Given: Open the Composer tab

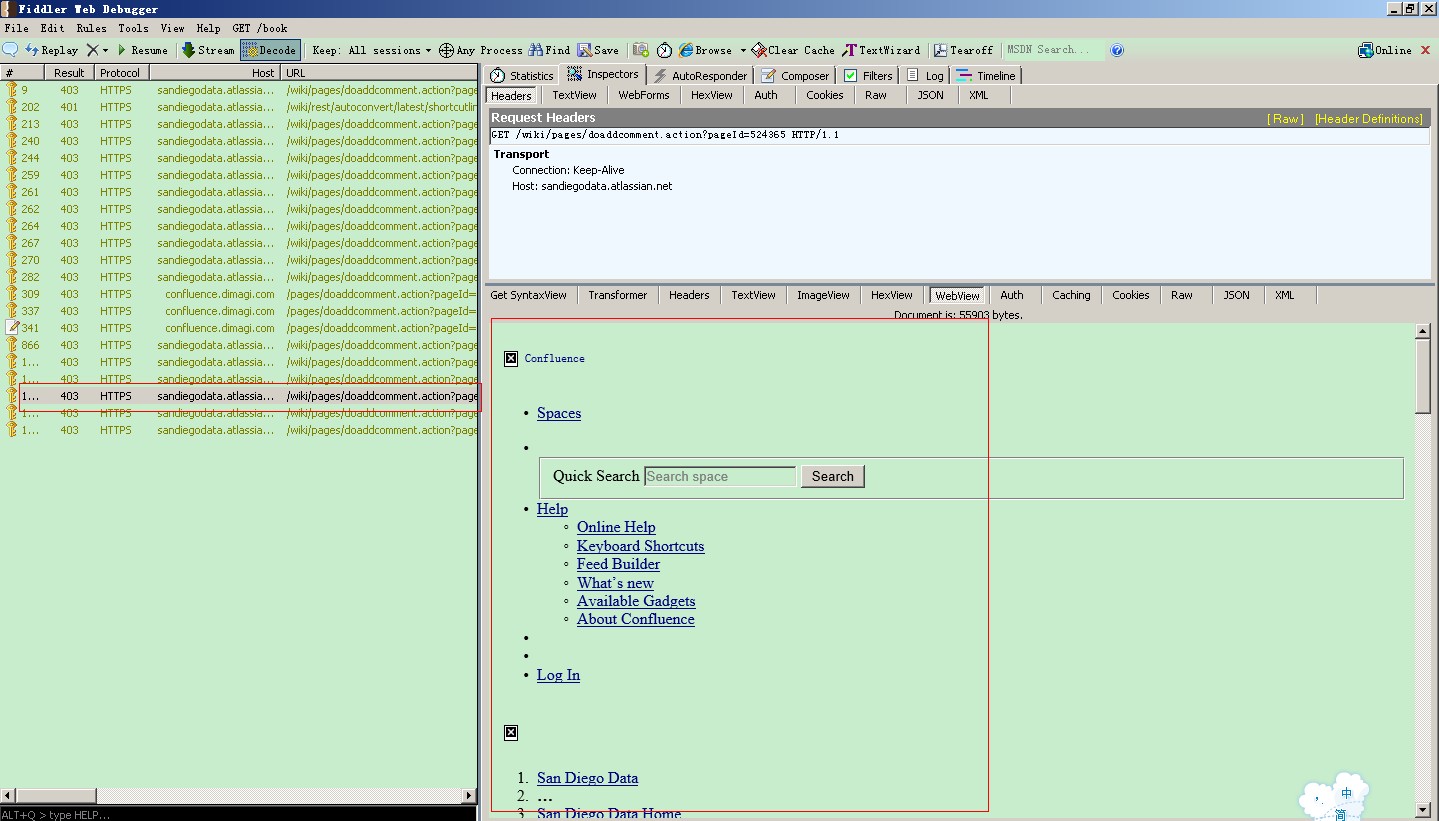Looking at the screenshot, I should click(795, 75).
